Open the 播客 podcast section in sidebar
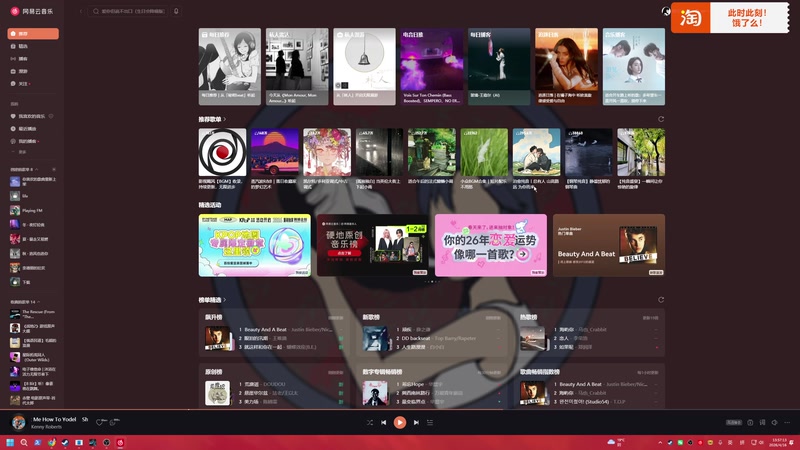 click(x=33, y=59)
